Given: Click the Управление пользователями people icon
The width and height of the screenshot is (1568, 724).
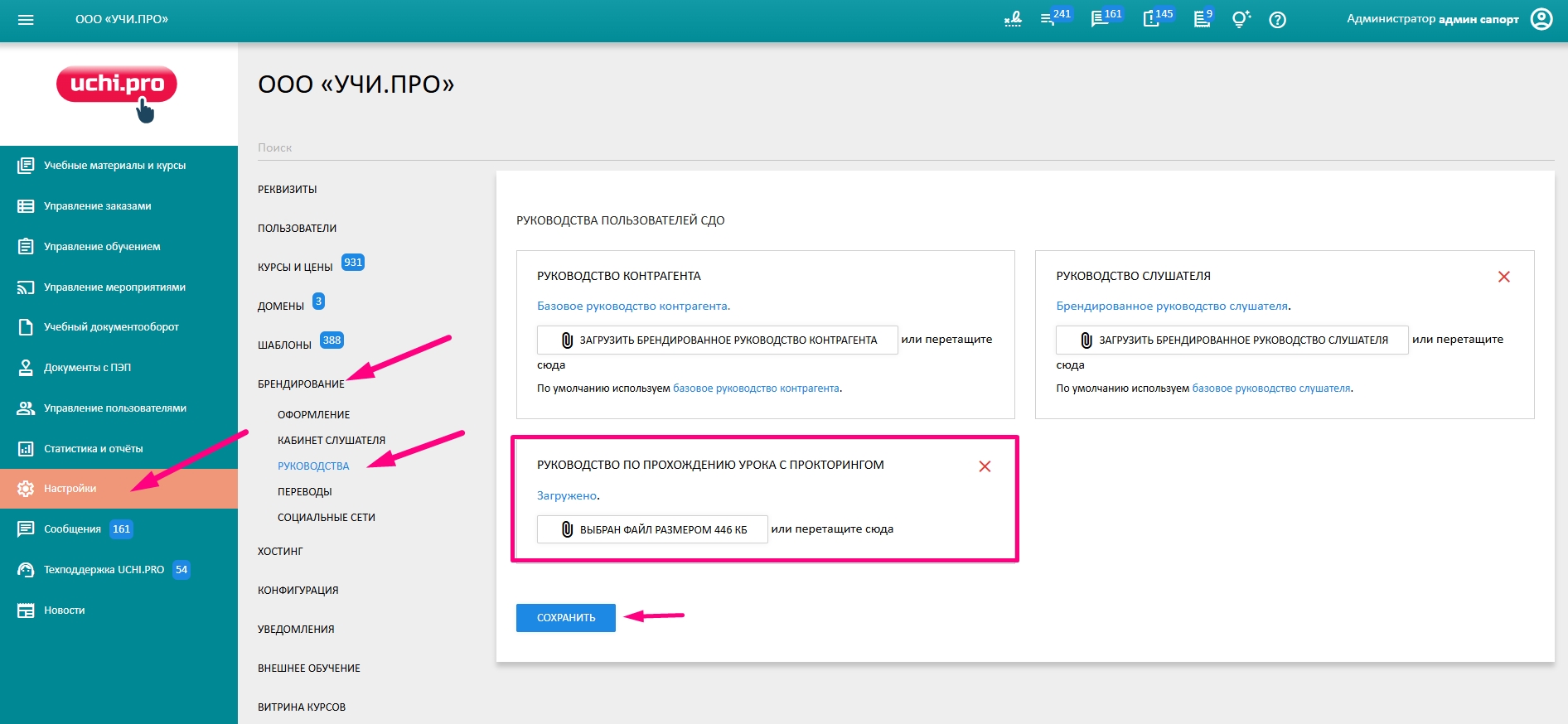Looking at the screenshot, I should (x=26, y=408).
